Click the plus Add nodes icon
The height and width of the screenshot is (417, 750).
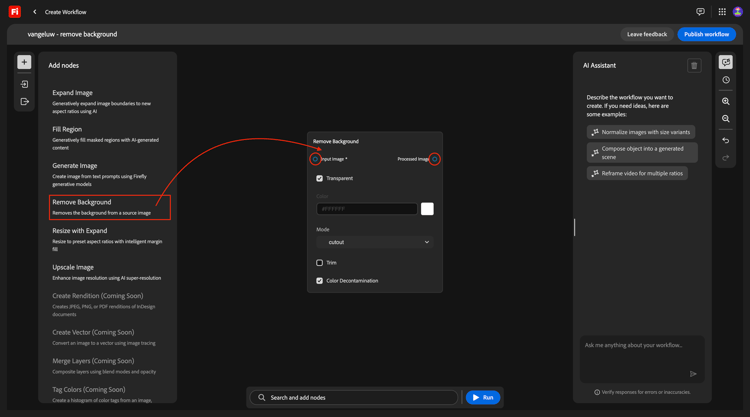click(x=24, y=62)
